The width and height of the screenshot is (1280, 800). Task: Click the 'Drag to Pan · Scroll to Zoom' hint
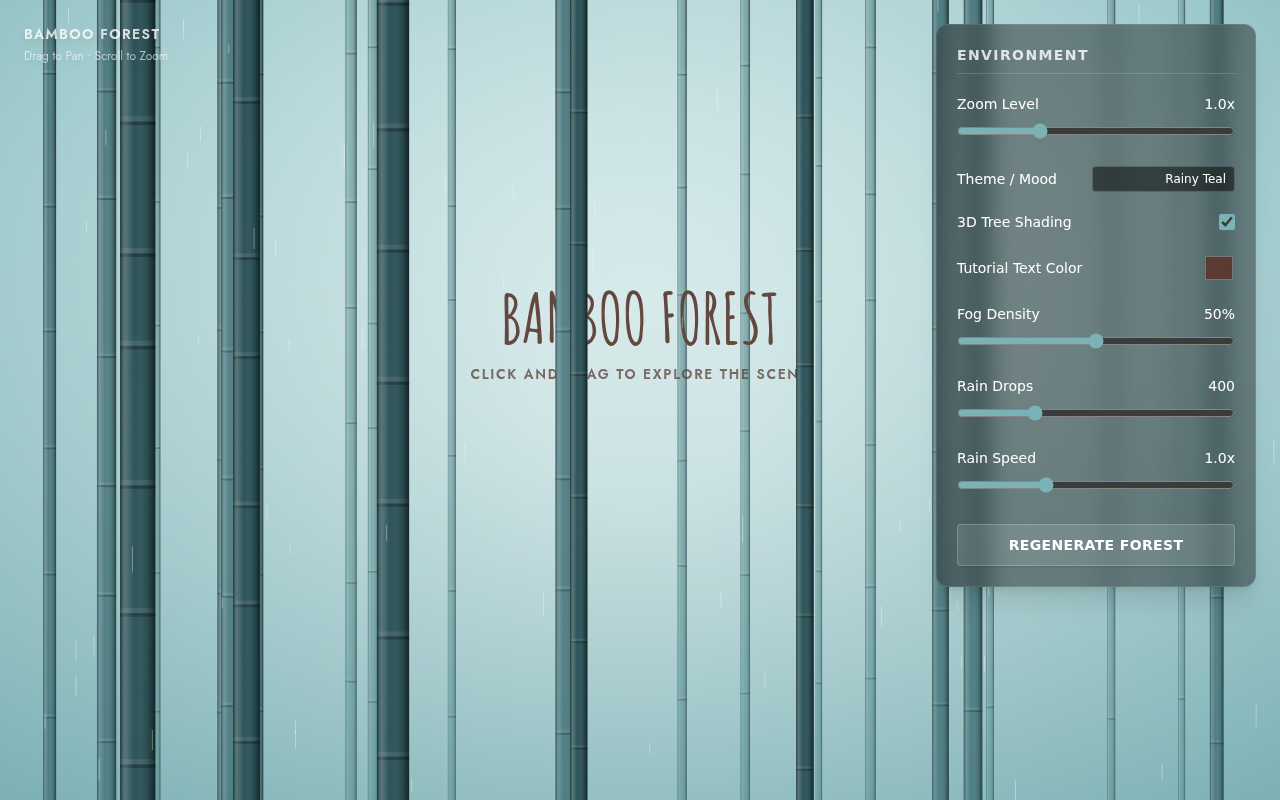coord(96,56)
